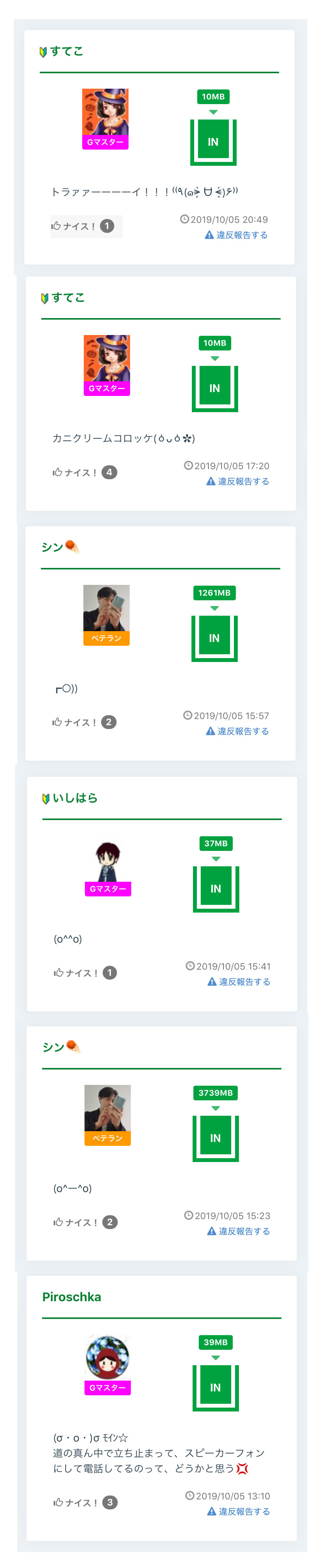Click the arrow under the 10MB badge at 17:20
Screen dimensions: 325x1568
coord(215,359)
